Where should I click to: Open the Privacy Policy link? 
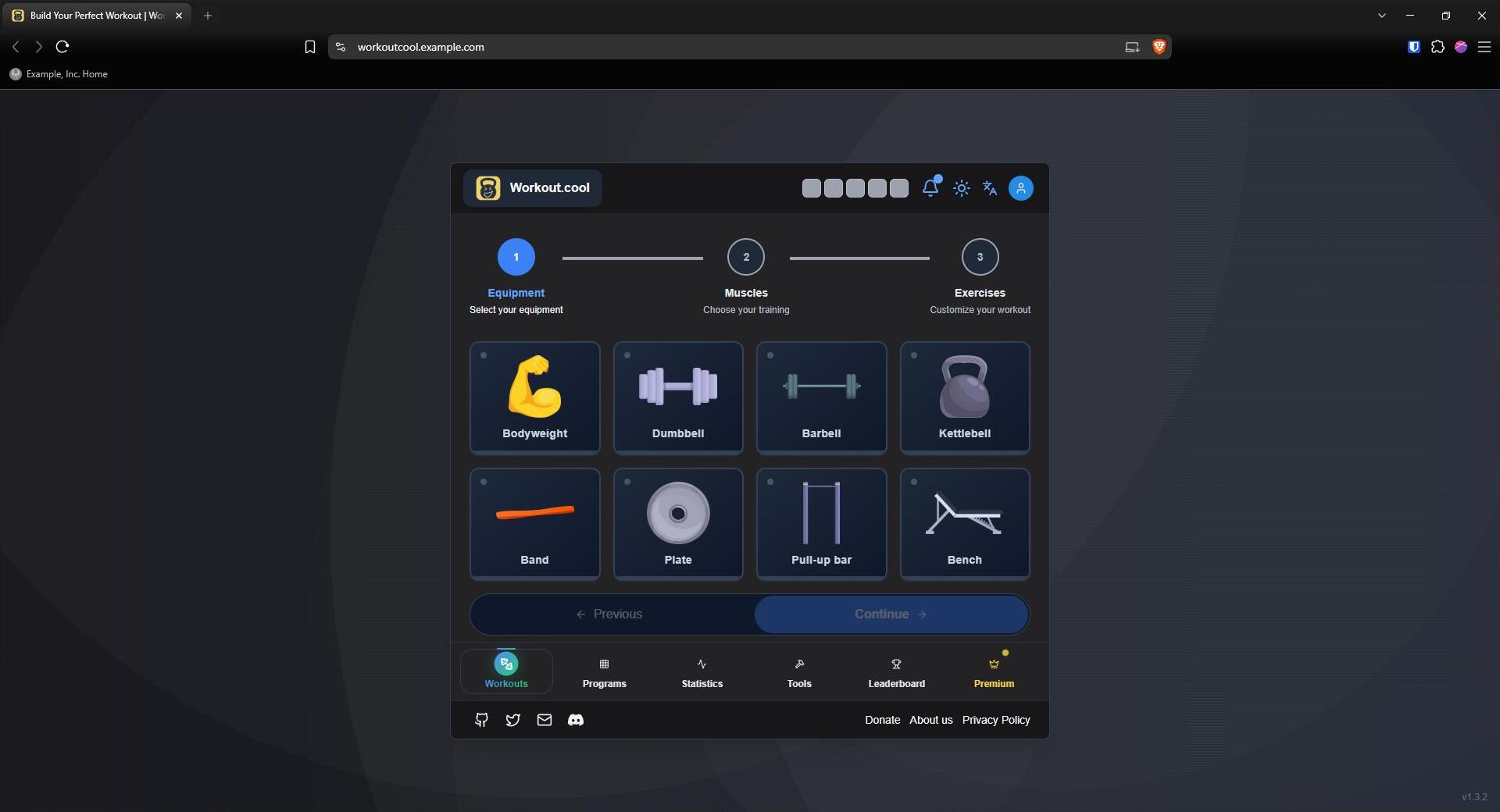point(996,720)
